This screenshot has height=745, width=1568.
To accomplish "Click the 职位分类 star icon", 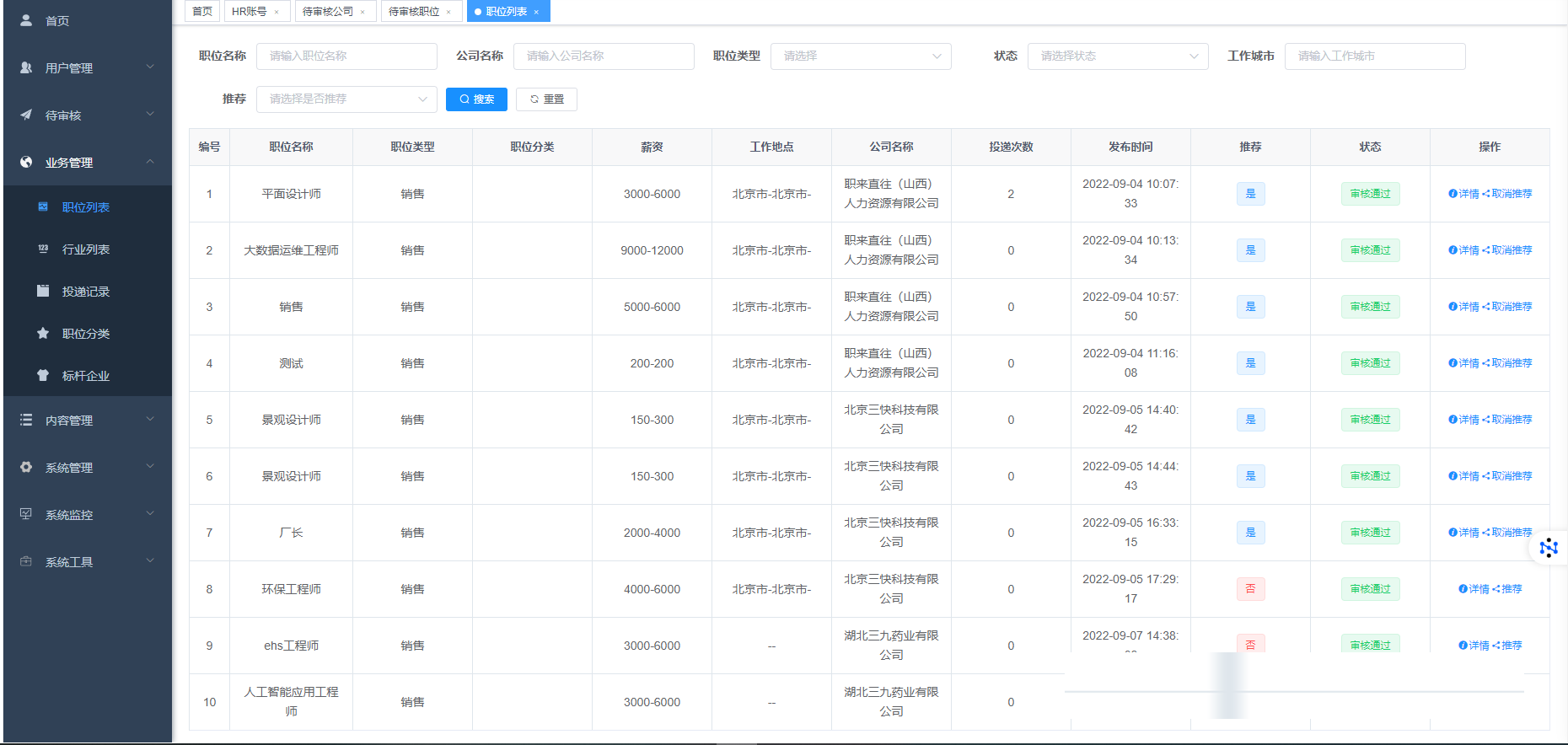I will tap(43, 333).
